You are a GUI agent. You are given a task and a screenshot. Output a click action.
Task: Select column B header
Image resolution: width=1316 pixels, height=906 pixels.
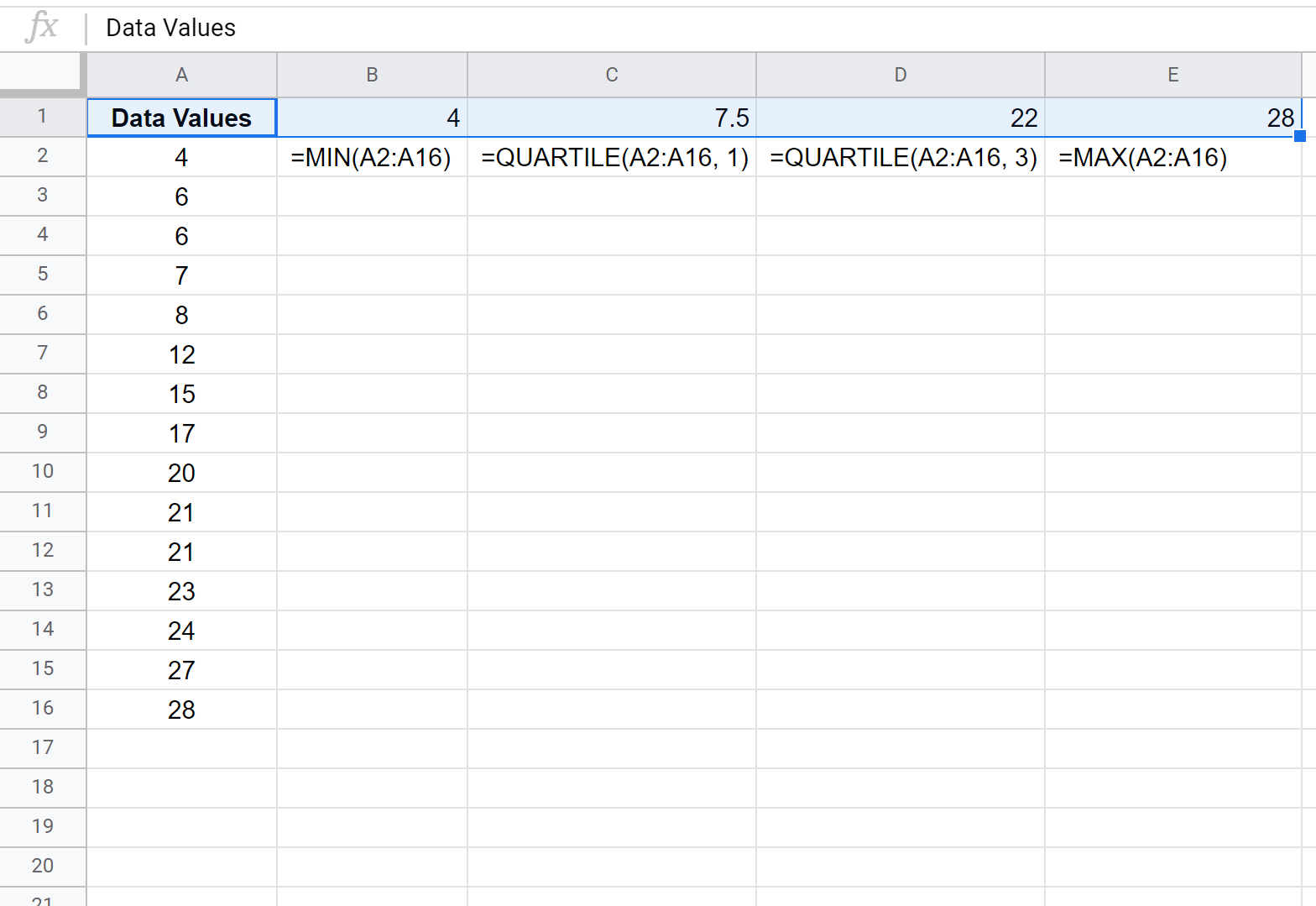[x=372, y=75]
